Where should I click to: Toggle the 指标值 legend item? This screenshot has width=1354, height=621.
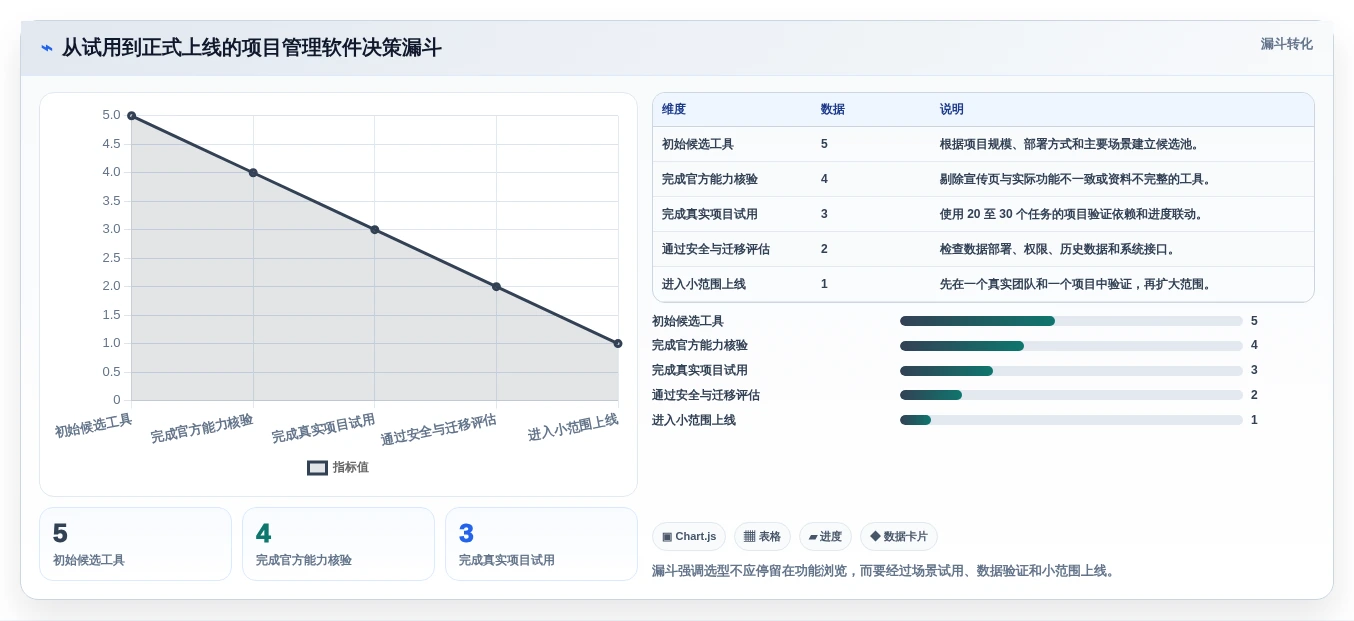[338, 467]
